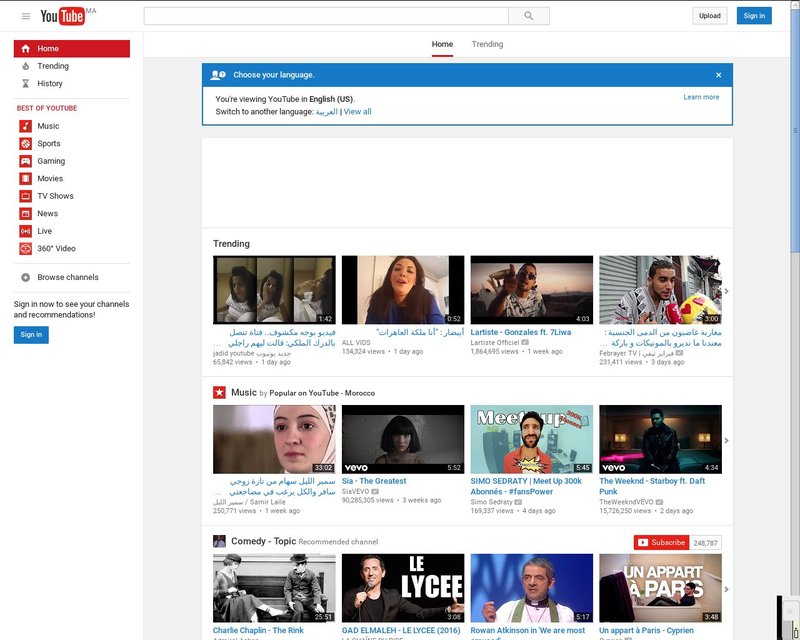Click Sign in button in header
The height and width of the screenshot is (640, 800).
pyautogui.click(x=754, y=16)
